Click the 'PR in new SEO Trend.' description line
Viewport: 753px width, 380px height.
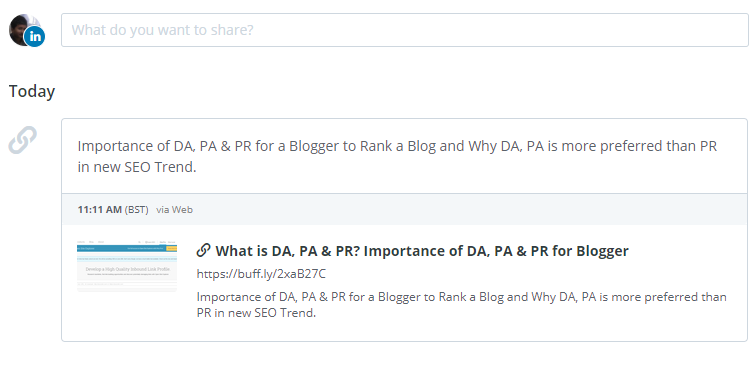(x=256, y=313)
